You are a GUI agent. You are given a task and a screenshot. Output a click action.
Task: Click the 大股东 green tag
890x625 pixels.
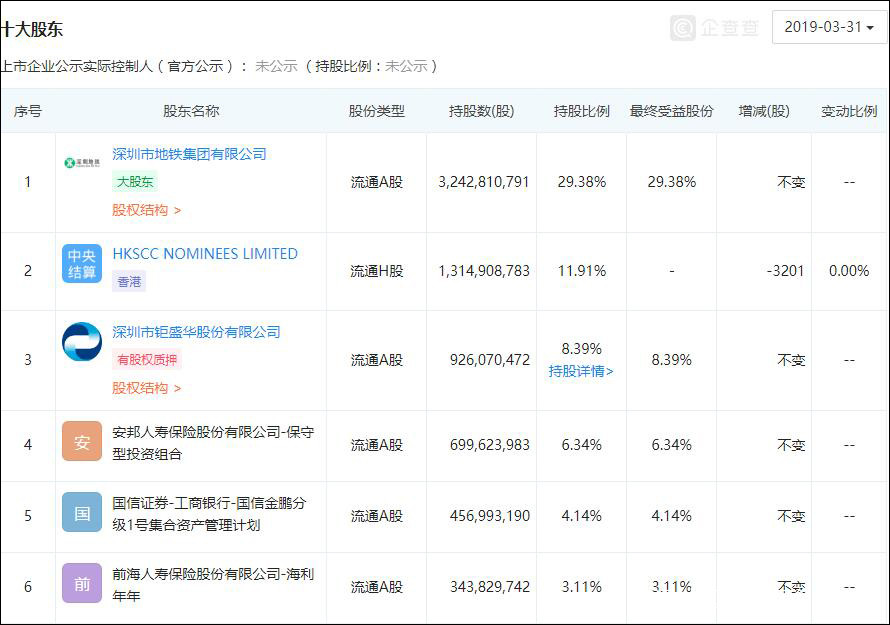135,182
